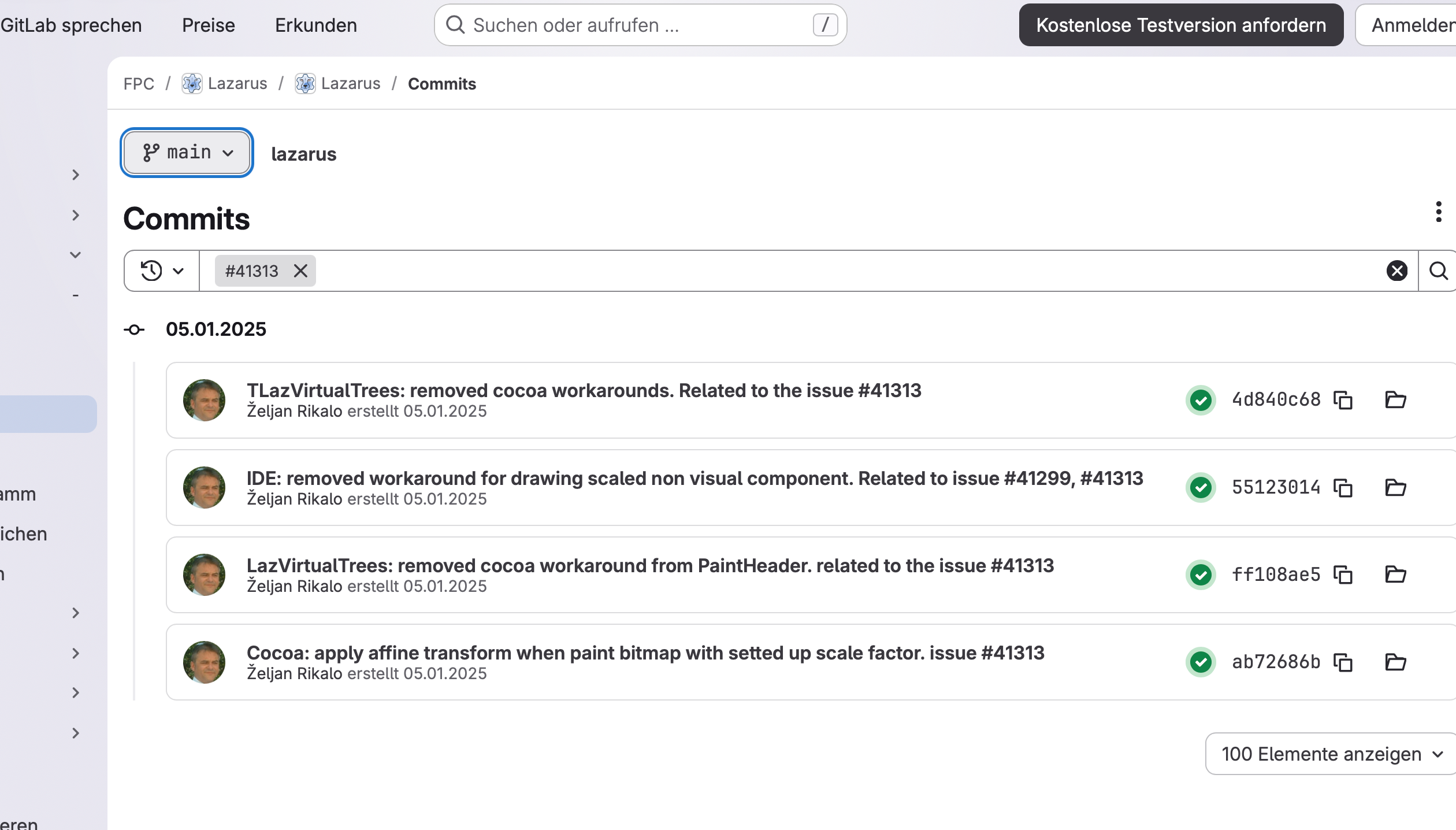Open the lazarus repository root path
This screenshot has height=830, width=1456.
[x=304, y=154]
